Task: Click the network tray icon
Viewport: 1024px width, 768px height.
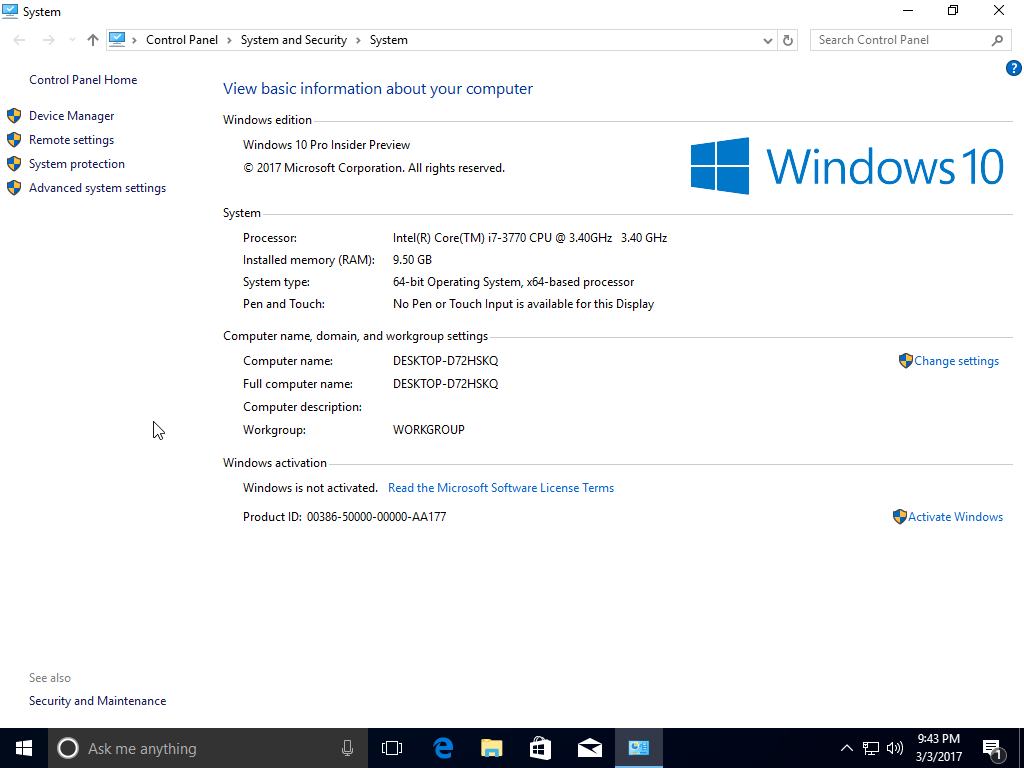Action: (871, 748)
